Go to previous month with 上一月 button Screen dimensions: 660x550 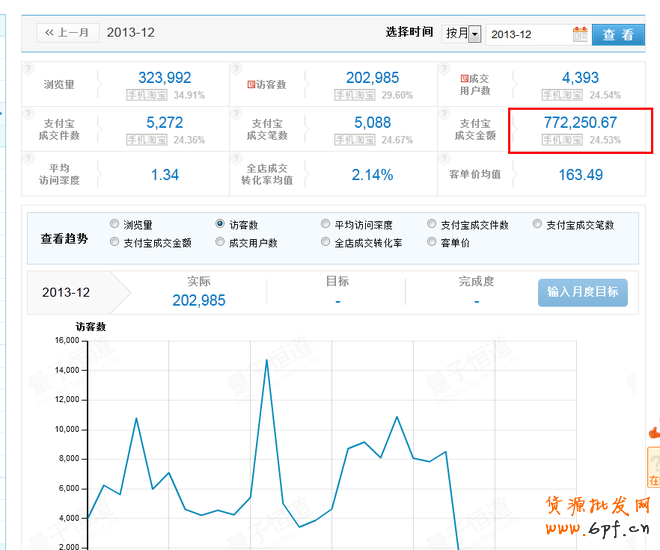point(67,33)
